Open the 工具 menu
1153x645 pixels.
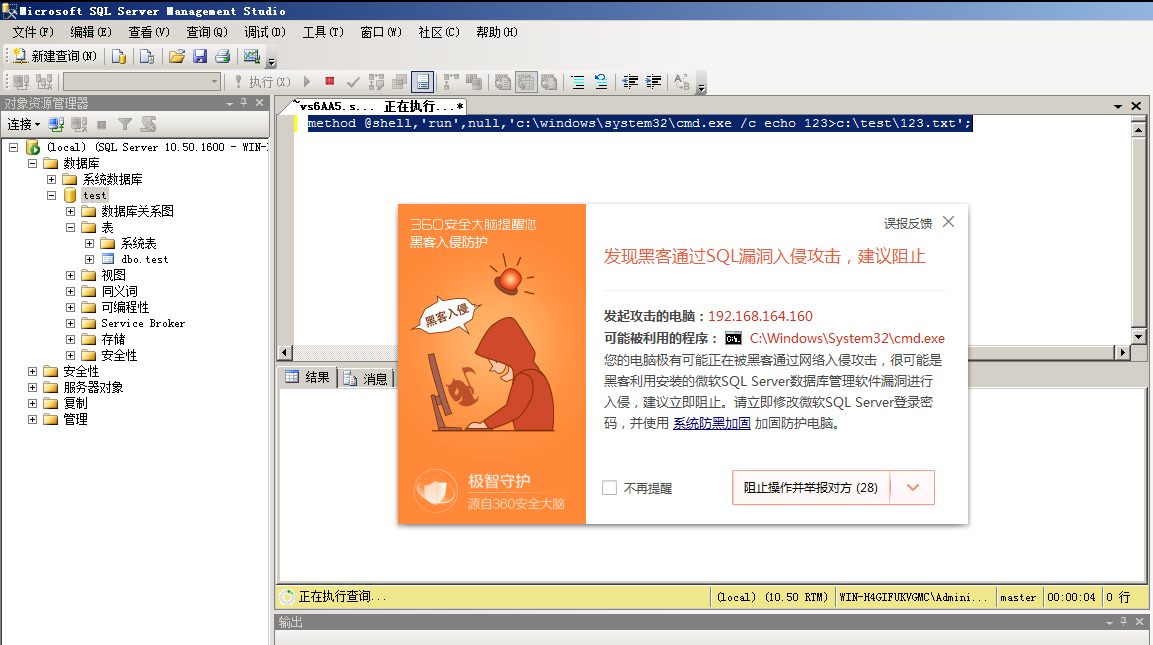pyautogui.click(x=323, y=32)
